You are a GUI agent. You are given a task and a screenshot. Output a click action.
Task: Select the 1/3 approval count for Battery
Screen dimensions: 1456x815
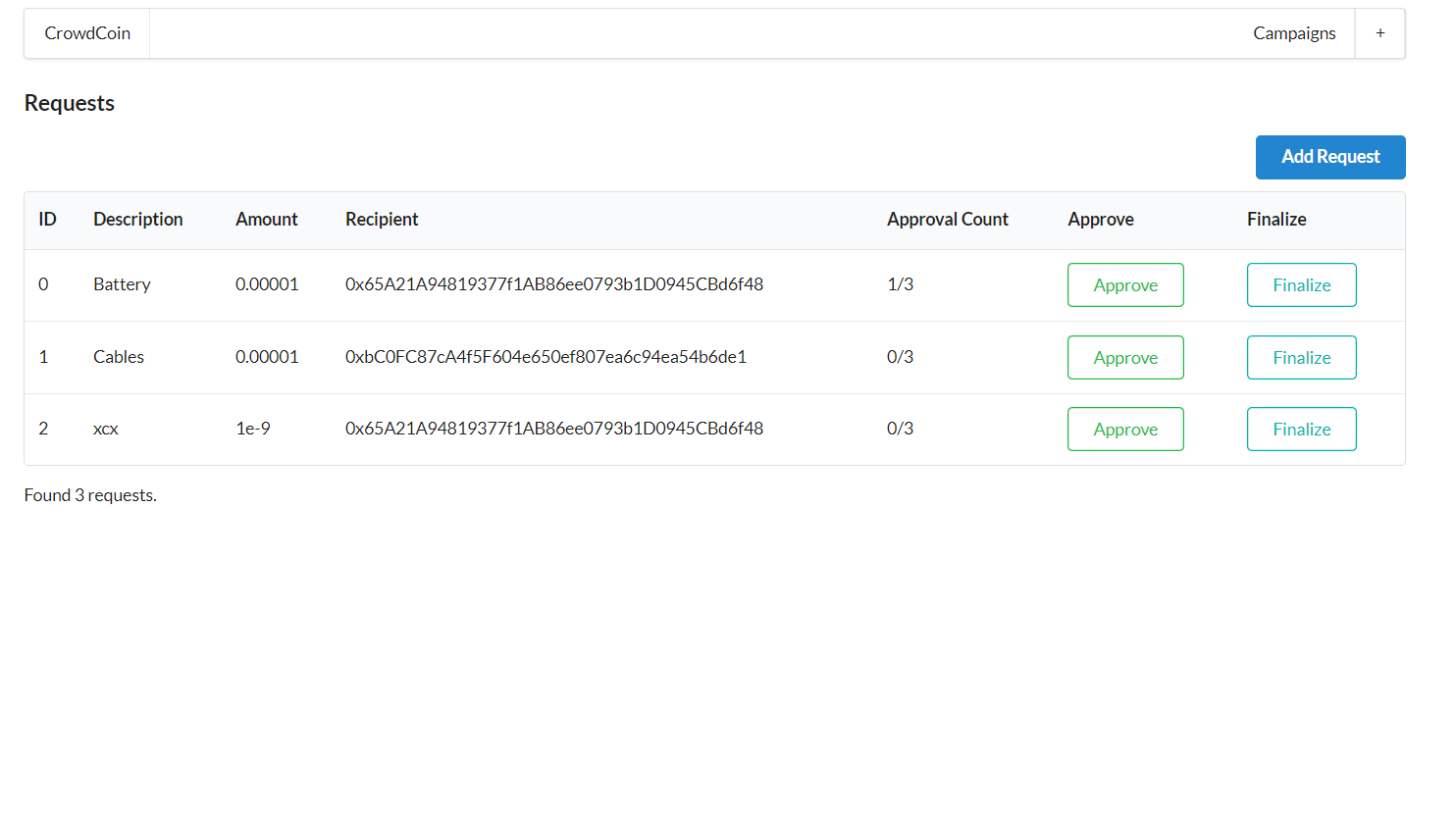(x=900, y=284)
